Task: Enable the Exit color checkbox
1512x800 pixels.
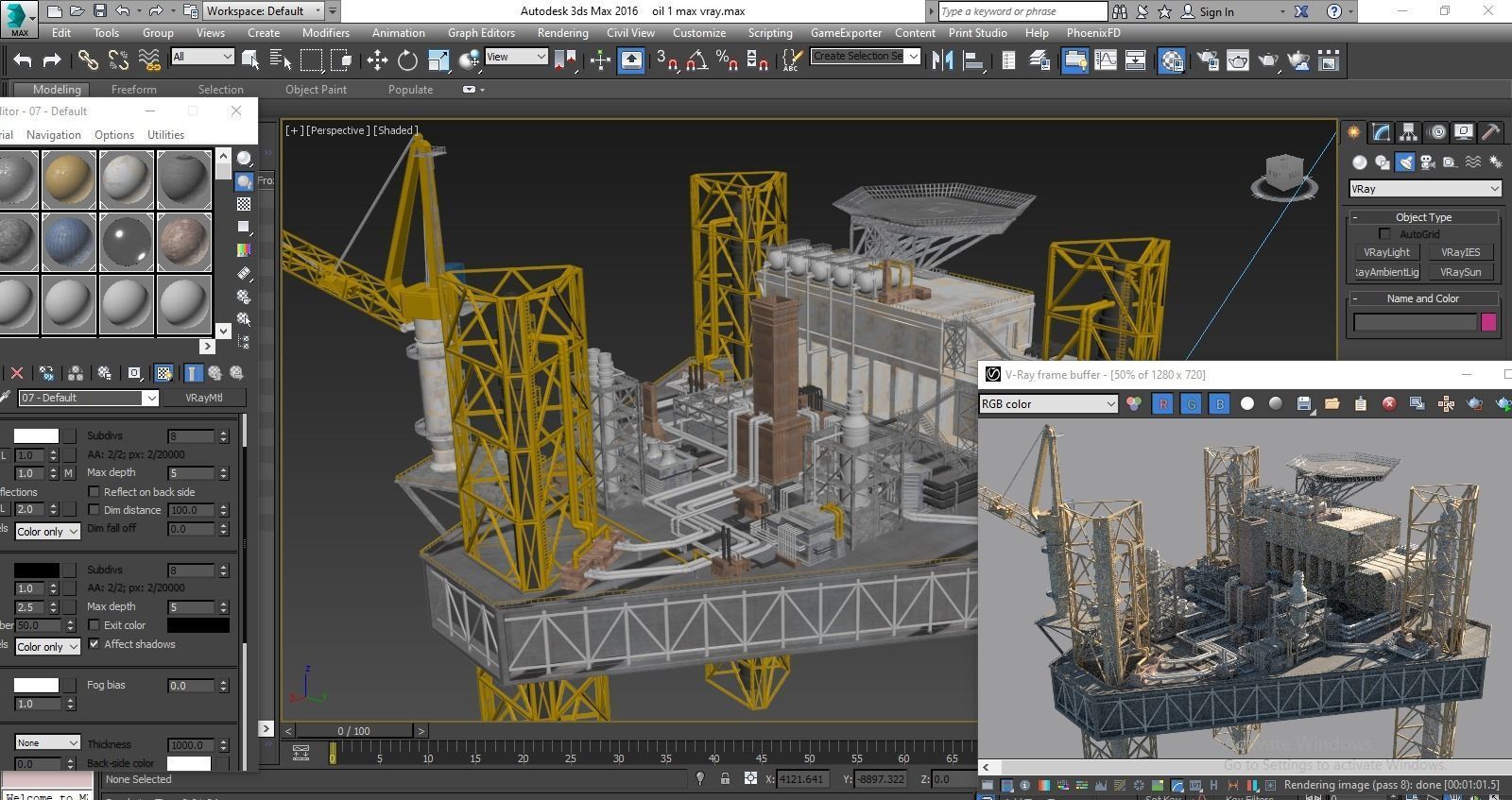Action: pyautogui.click(x=94, y=625)
